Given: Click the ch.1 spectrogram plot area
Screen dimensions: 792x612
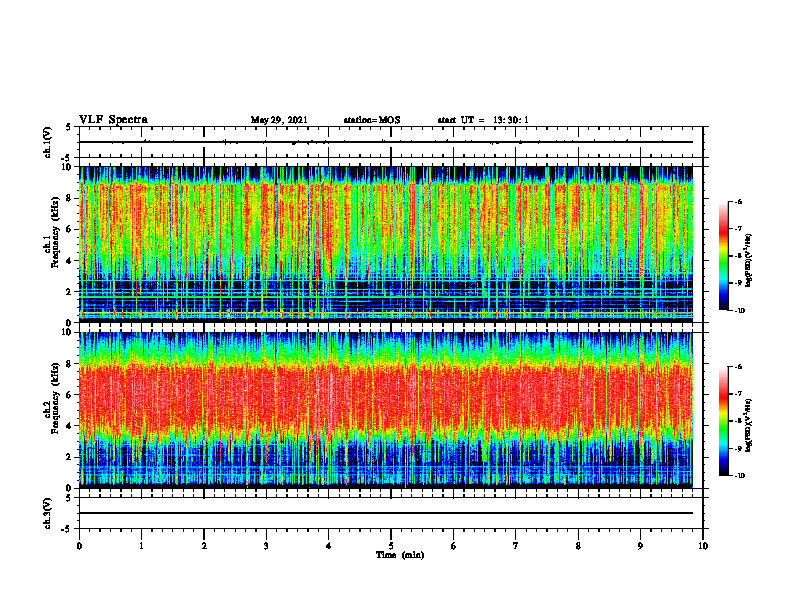Looking at the screenshot, I should 386,244.
